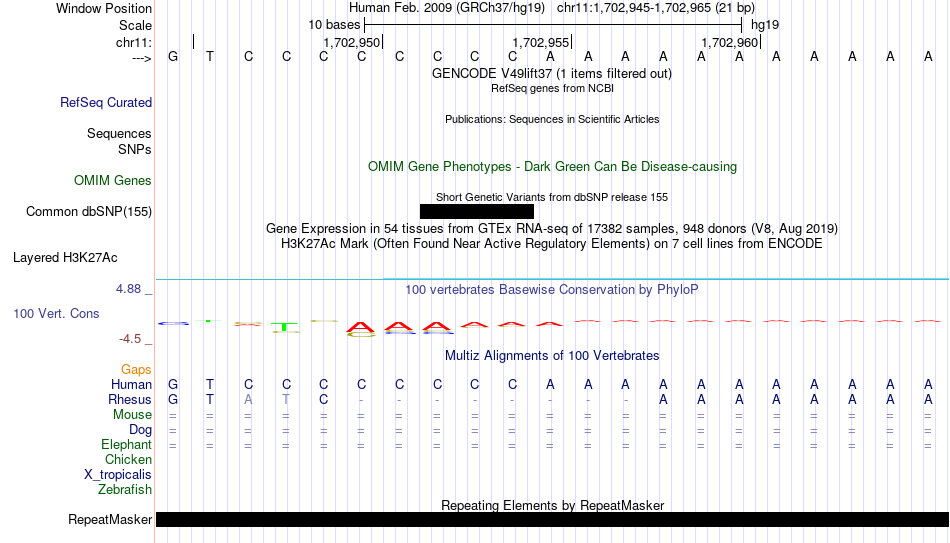Click the Dog species label

tap(141, 430)
